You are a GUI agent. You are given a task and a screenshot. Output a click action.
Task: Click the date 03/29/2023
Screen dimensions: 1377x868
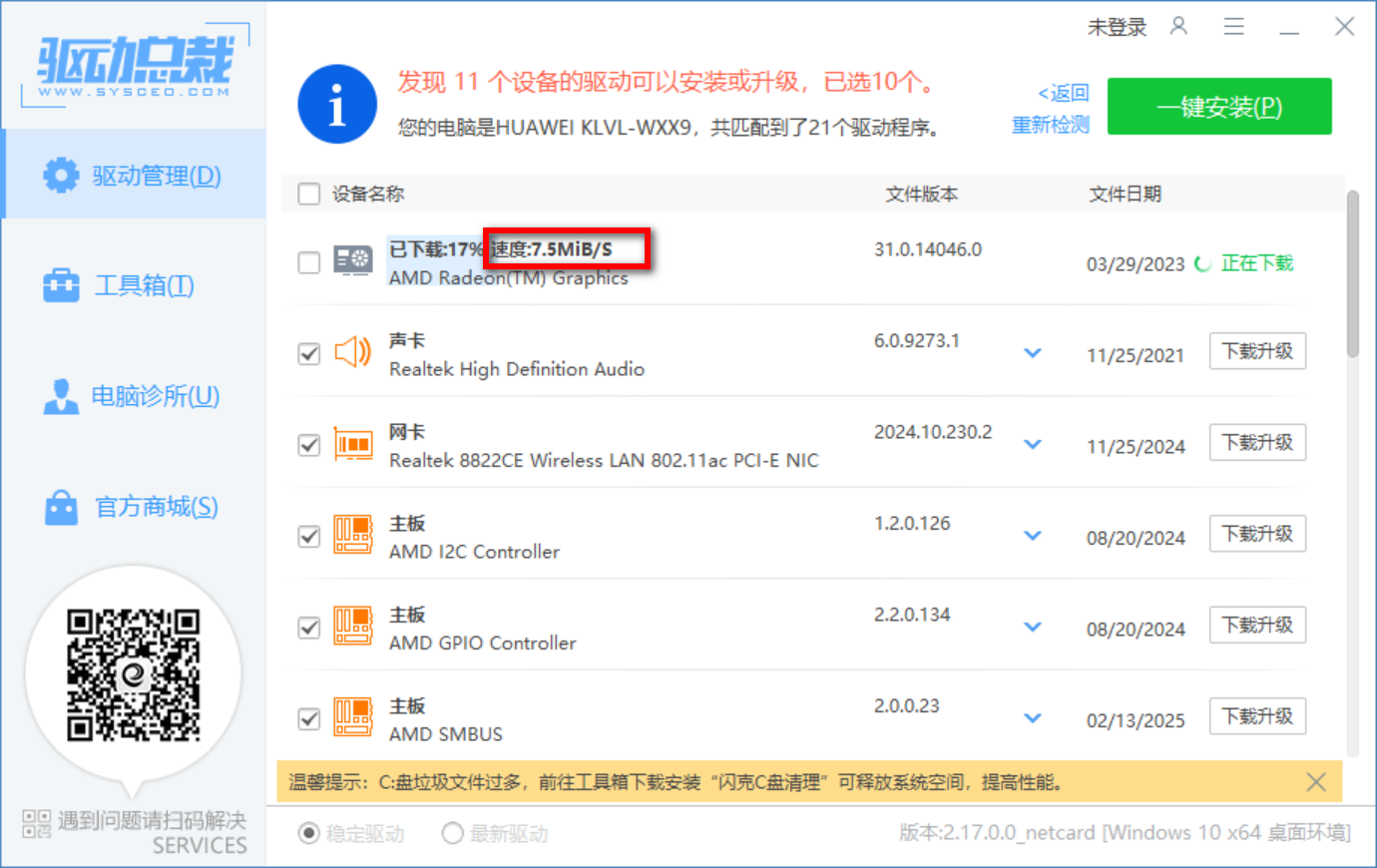point(1136,264)
